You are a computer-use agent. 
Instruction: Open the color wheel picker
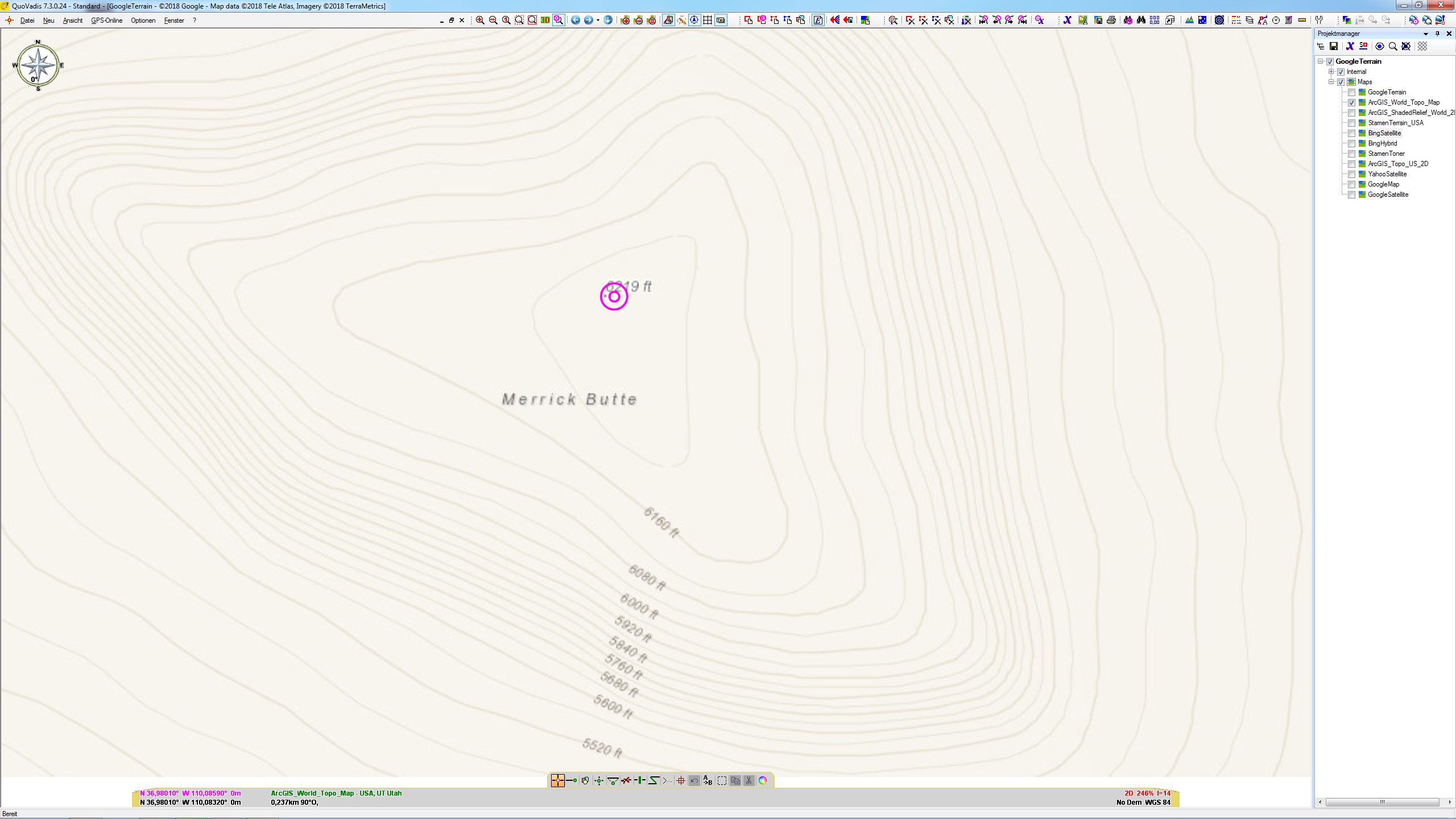(x=763, y=780)
